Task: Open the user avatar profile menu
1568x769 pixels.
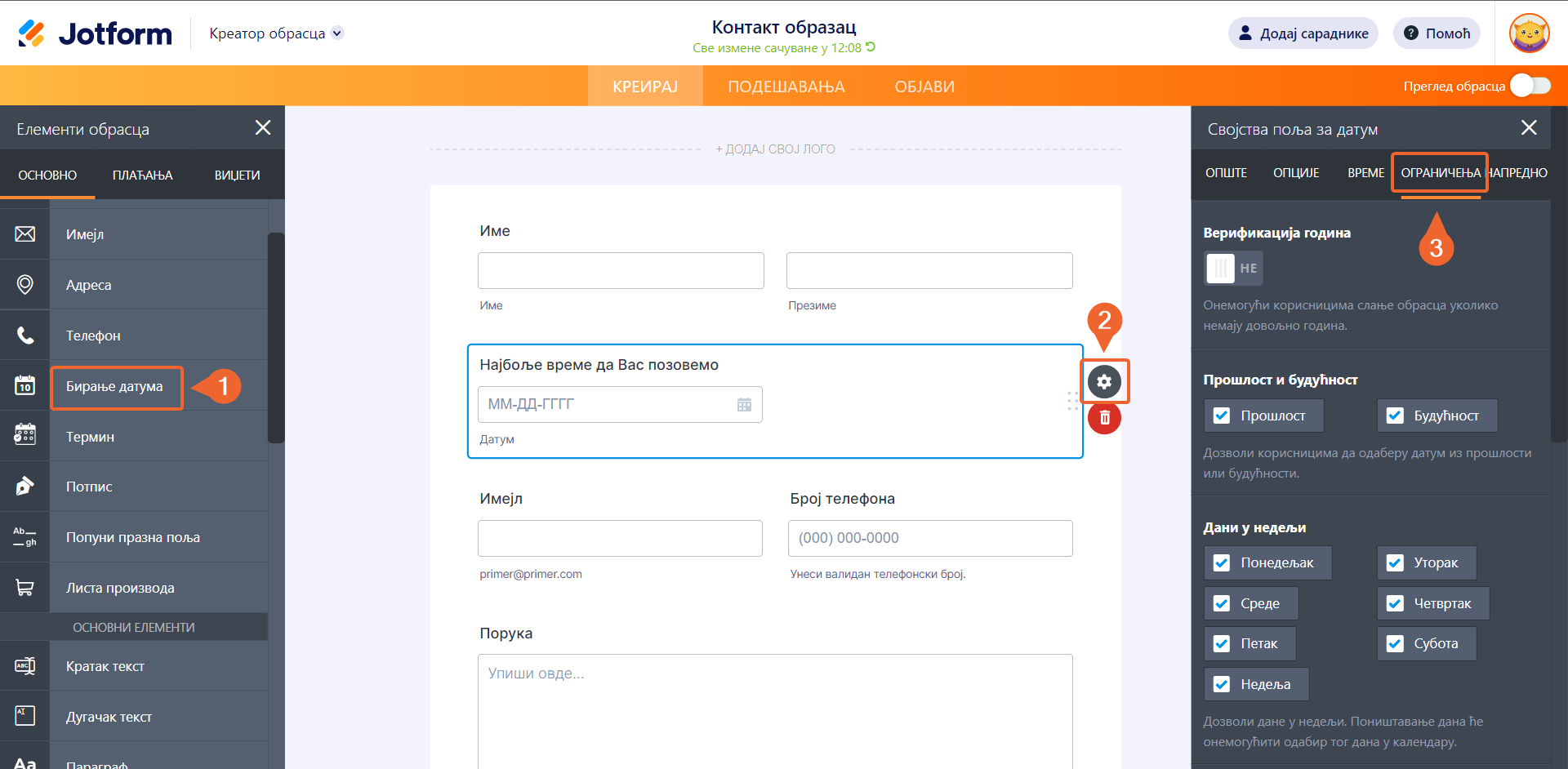Action: [x=1529, y=33]
